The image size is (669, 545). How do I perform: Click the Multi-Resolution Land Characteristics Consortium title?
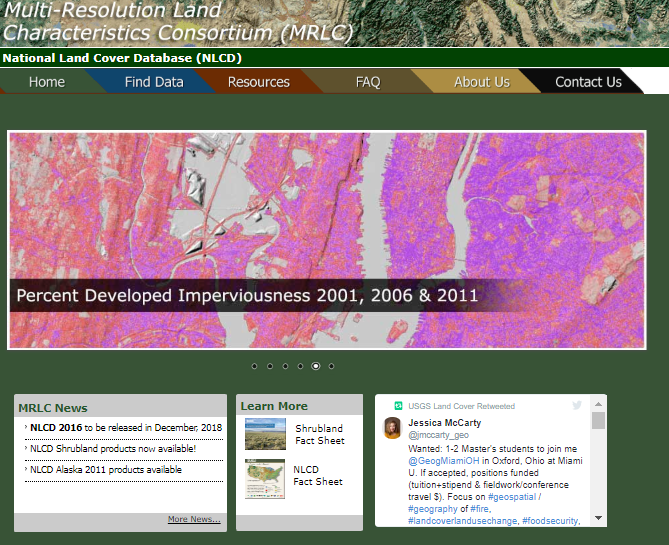[178, 21]
